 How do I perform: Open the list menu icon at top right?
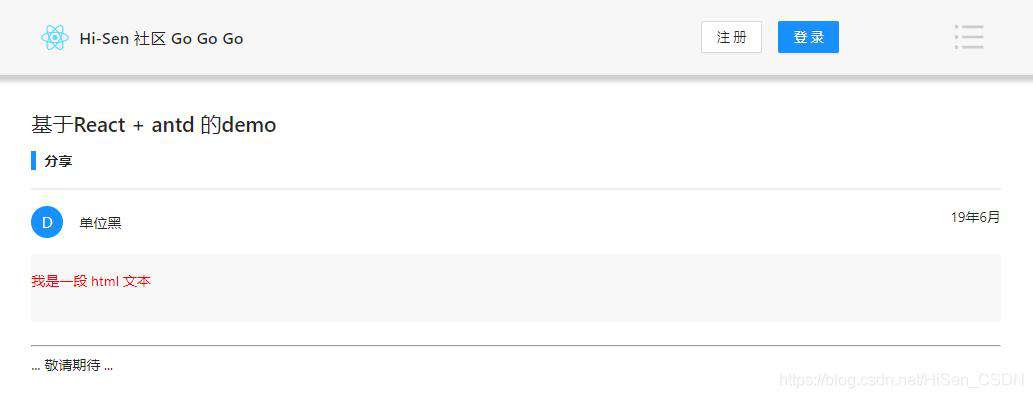[x=968, y=37]
